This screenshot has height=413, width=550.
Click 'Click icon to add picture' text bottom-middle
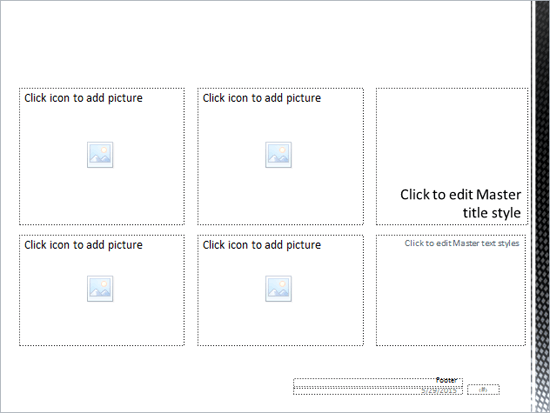coord(262,245)
